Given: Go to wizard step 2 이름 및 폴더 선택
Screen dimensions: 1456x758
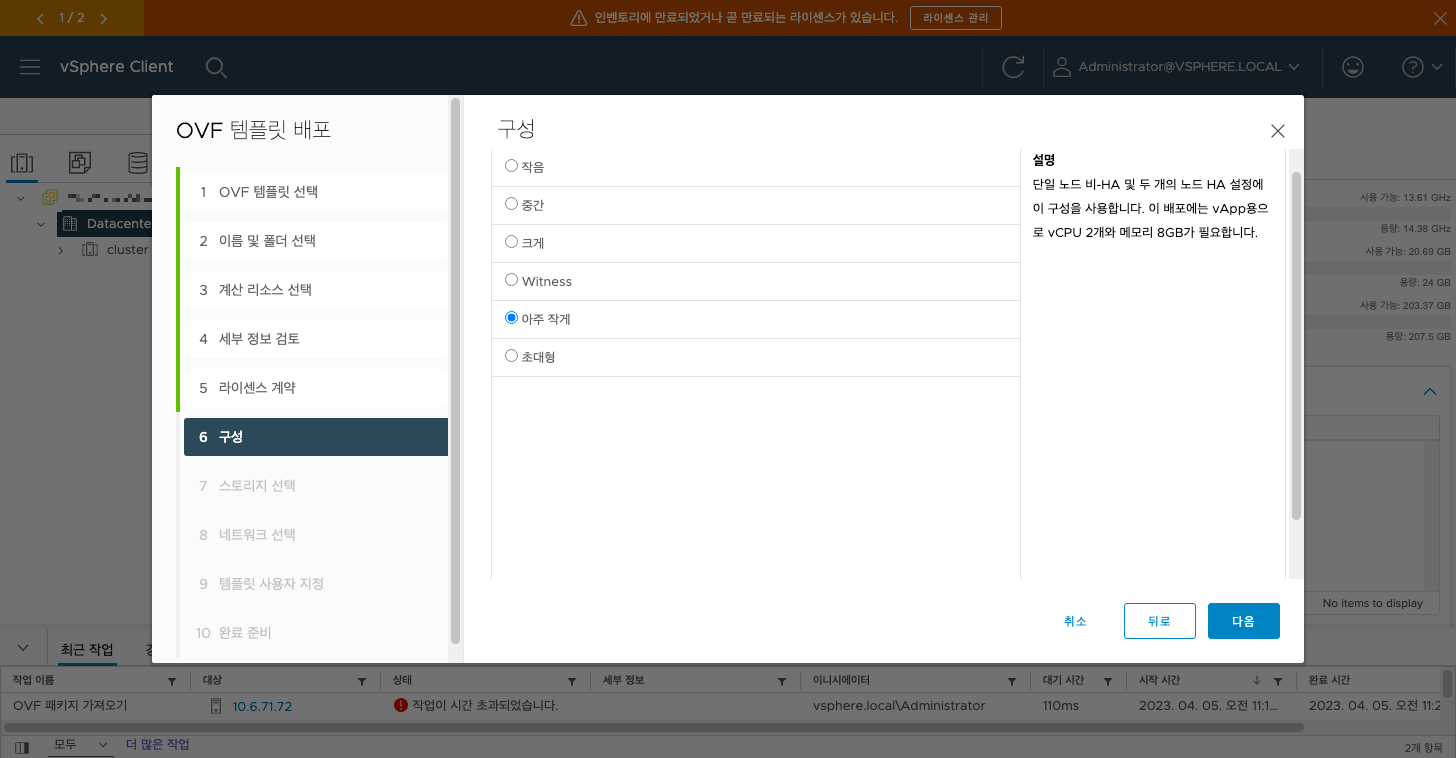Looking at the screenshot, I should (314, 241).
